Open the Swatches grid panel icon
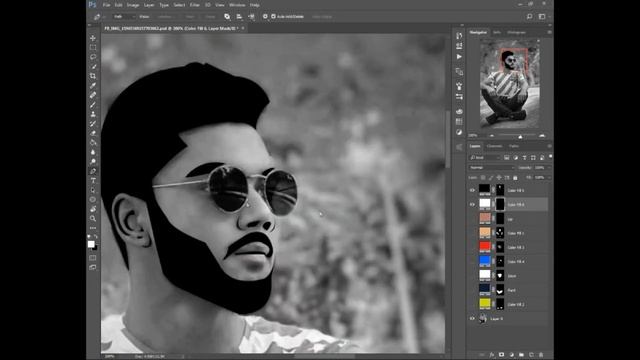This screenshot has width=640, height=360. (459, 122)
